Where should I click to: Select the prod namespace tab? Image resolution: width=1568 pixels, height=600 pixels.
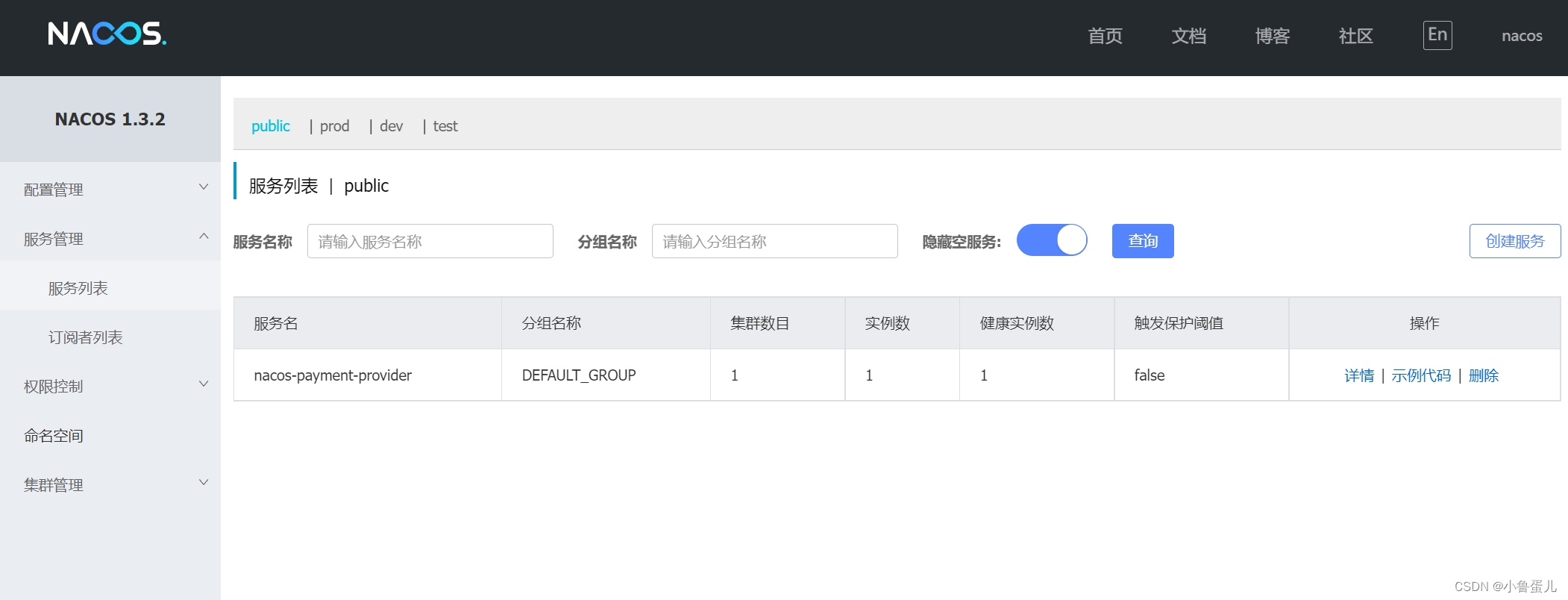click(334, 126)
